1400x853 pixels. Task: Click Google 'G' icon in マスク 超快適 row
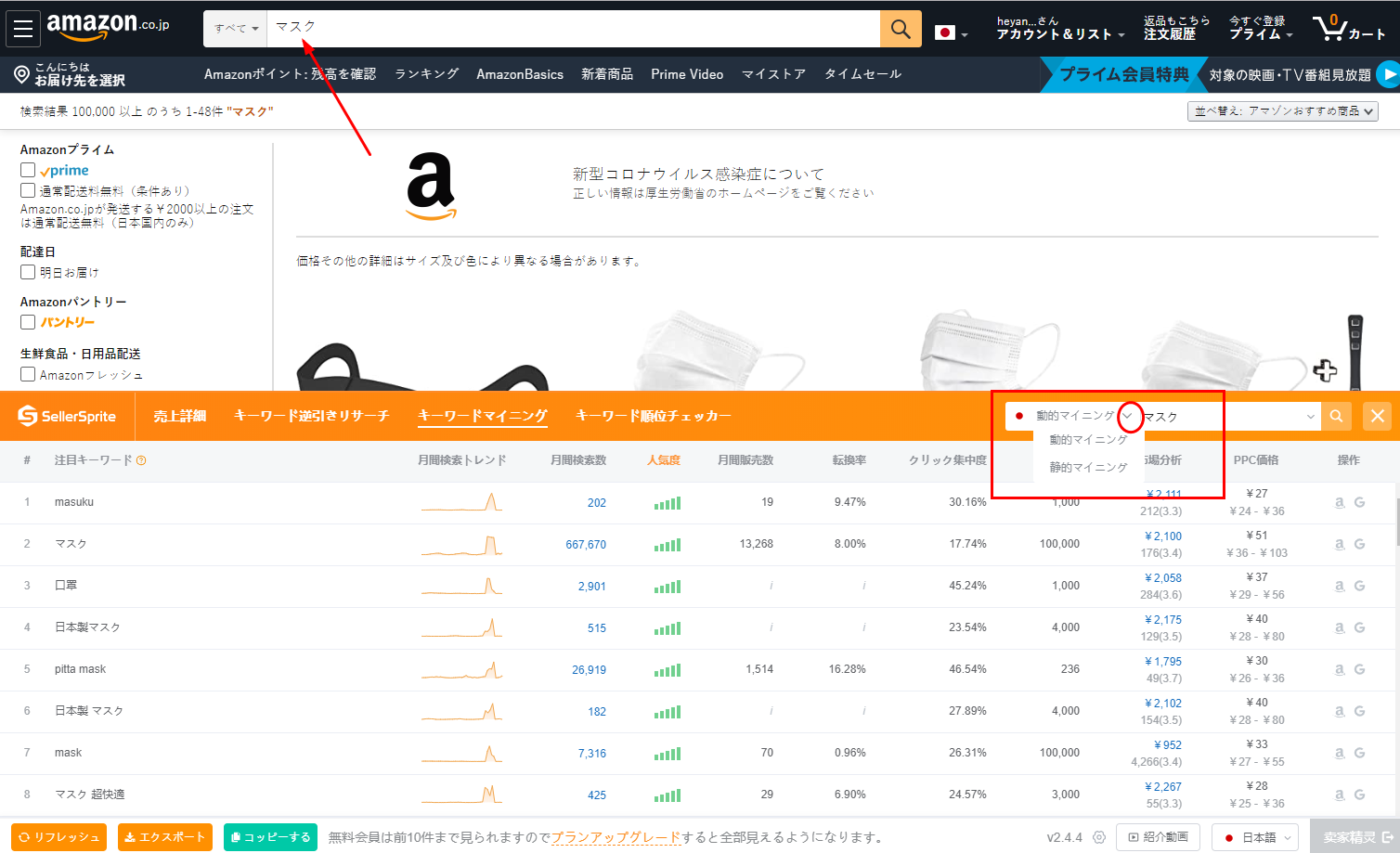click(x=1359, y=795)
